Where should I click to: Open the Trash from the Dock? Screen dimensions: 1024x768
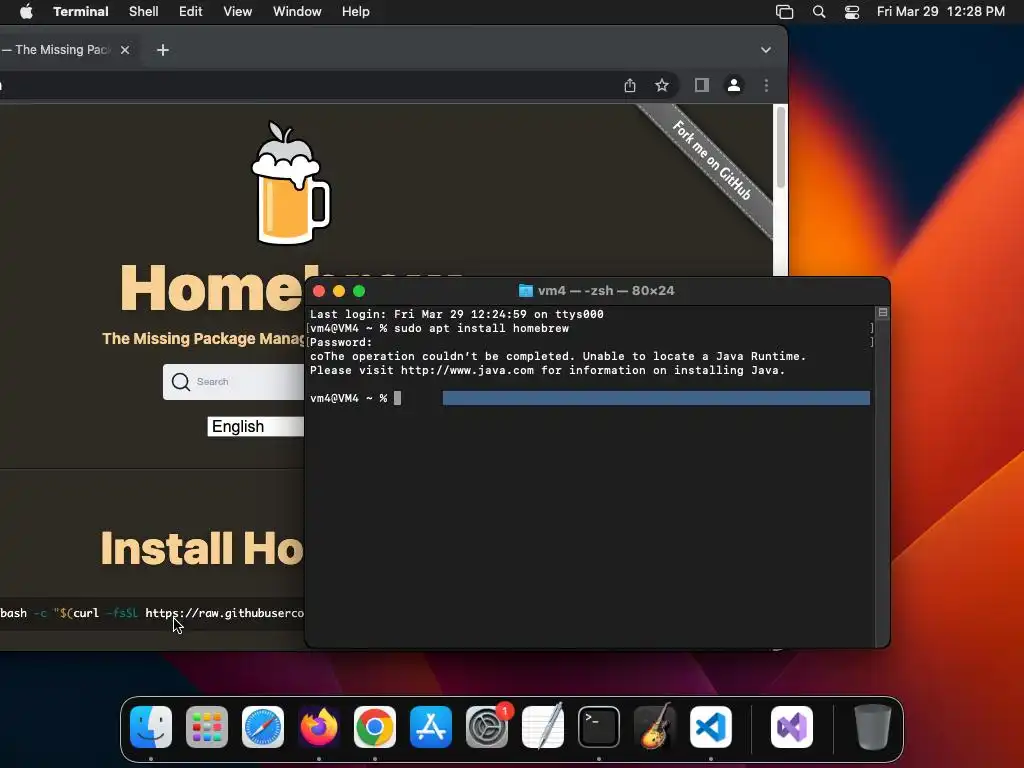click(872, 727)
